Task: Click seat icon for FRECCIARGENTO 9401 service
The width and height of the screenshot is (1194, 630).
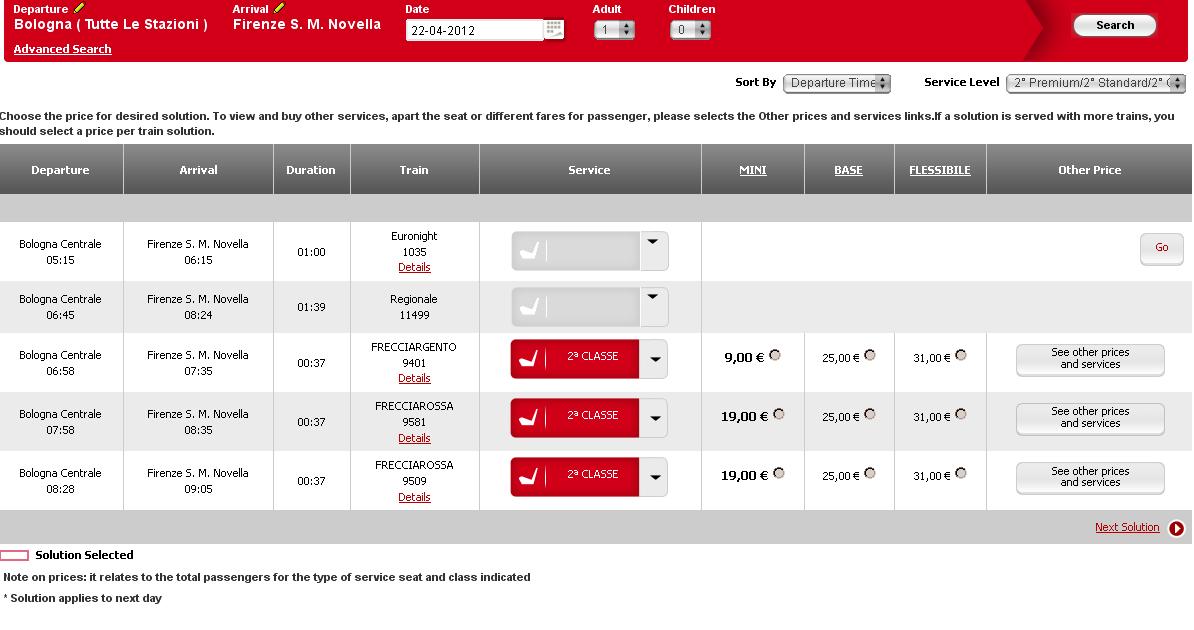Action: pyautogui.click(x=529, y=359)
